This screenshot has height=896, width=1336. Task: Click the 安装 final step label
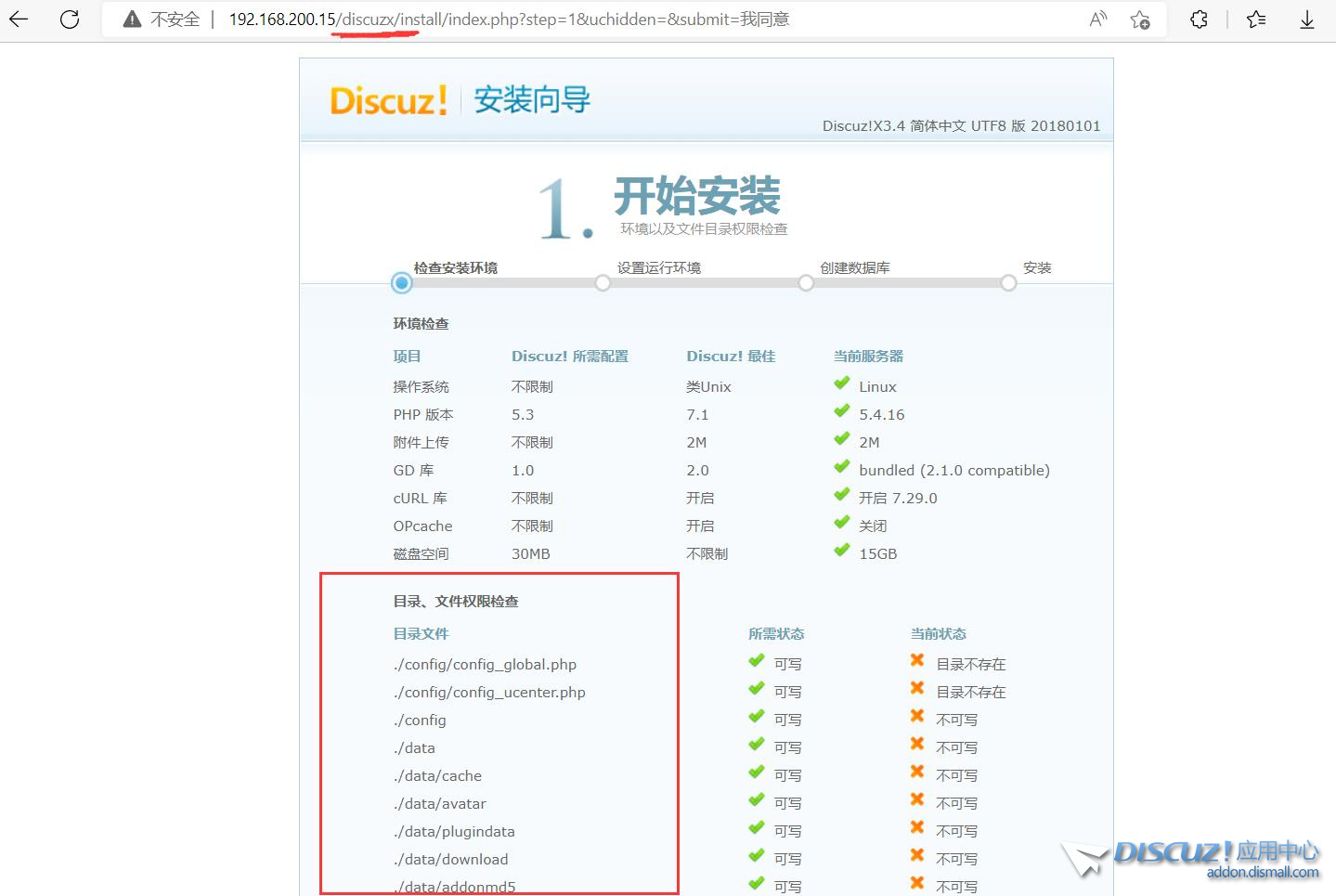click(1037, 267)
